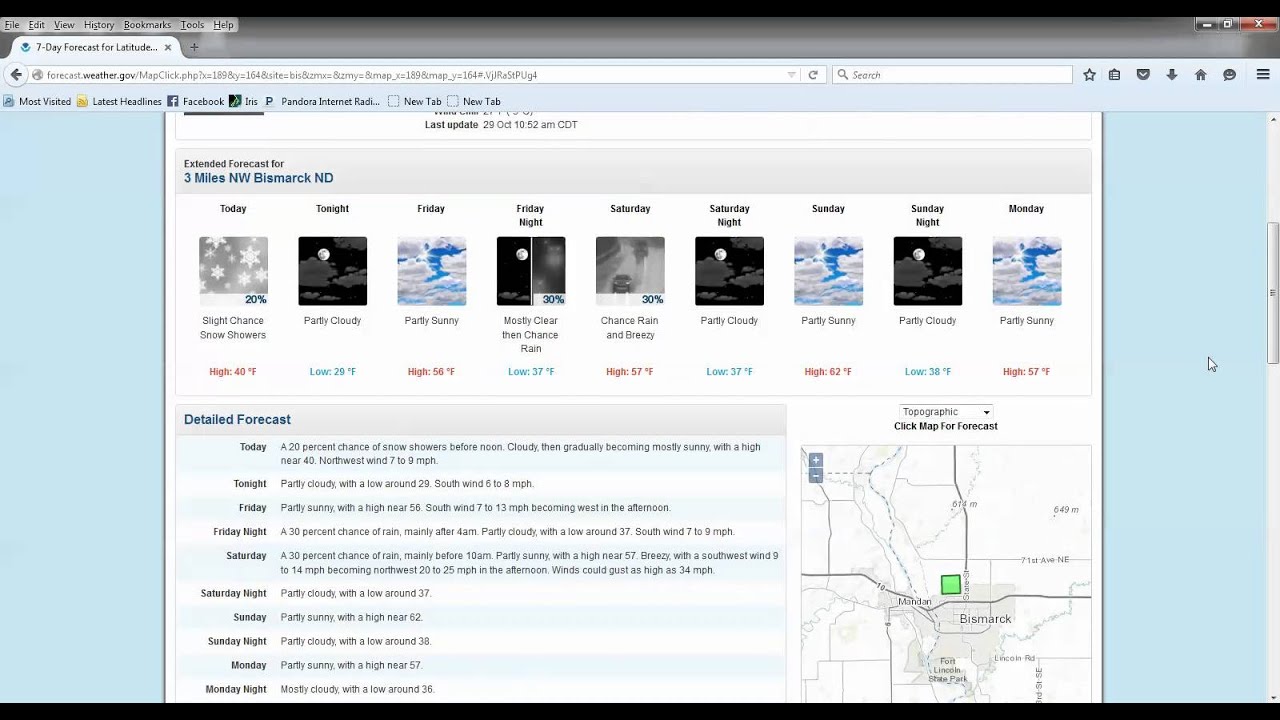Zoom in on the forecast map
Image resolution: width=1280 pixels, height=720 pixels.
(x=816, y=461)
